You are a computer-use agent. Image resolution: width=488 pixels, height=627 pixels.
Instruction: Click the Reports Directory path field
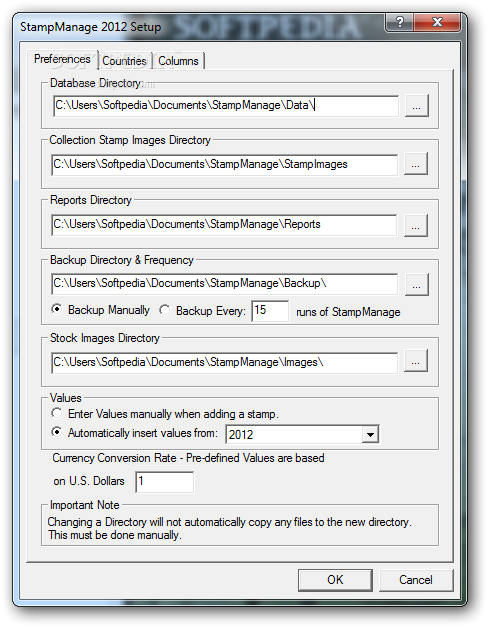click(x=224, y=225)
